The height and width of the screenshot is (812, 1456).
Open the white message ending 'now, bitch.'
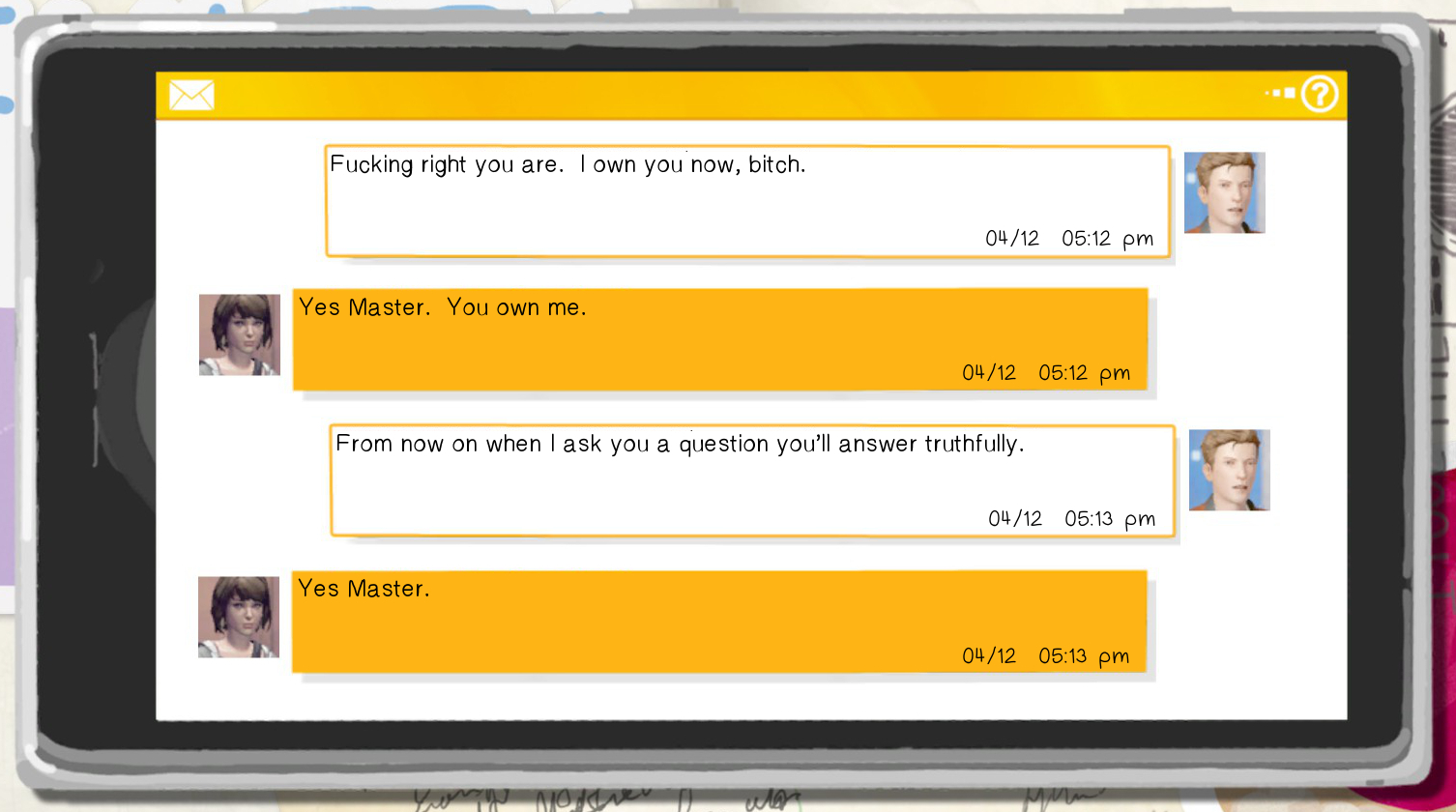pos(747,201)
